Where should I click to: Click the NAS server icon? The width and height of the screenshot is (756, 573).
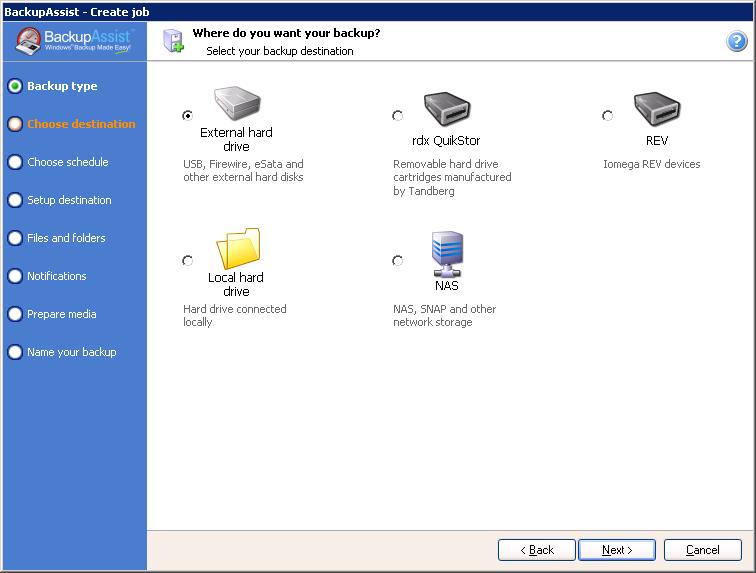(x=447, y=254)
